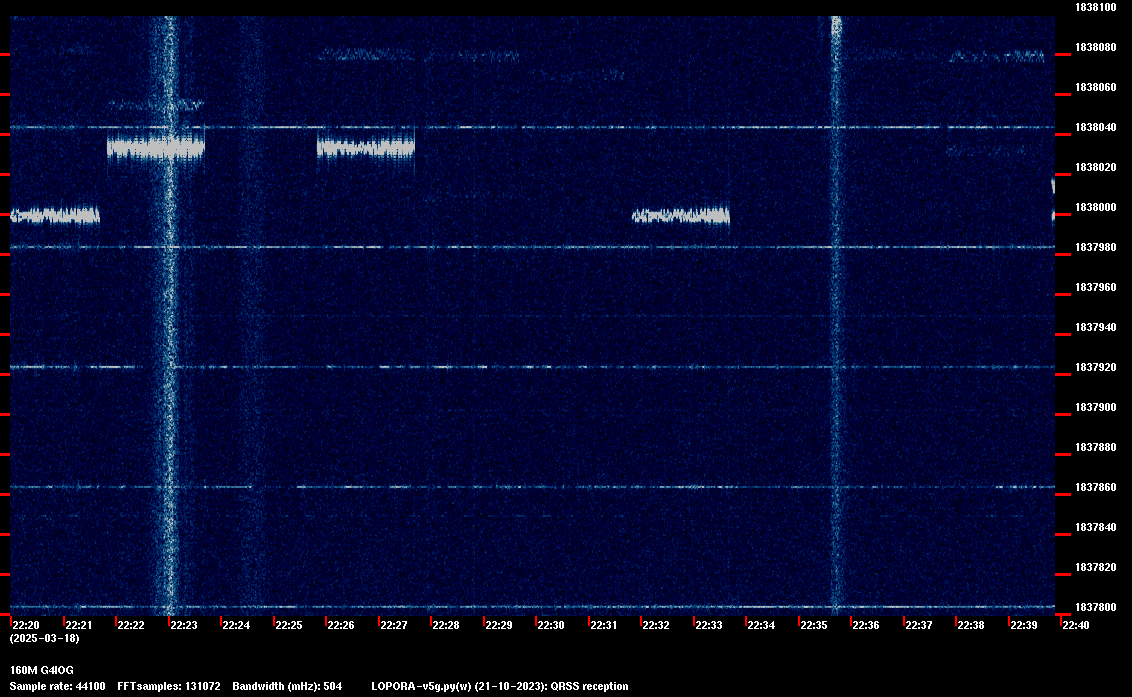Pick the 22:37 time label
The width and height of the screenshot is (1132, 697).
click(x=918, y=625)
